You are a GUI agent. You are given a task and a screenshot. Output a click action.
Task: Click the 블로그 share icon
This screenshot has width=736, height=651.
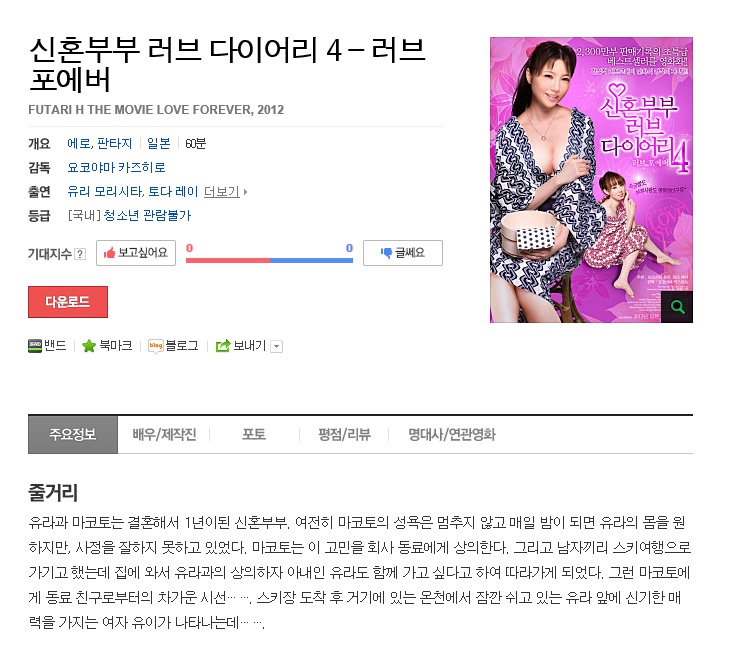tap(155, 346)
